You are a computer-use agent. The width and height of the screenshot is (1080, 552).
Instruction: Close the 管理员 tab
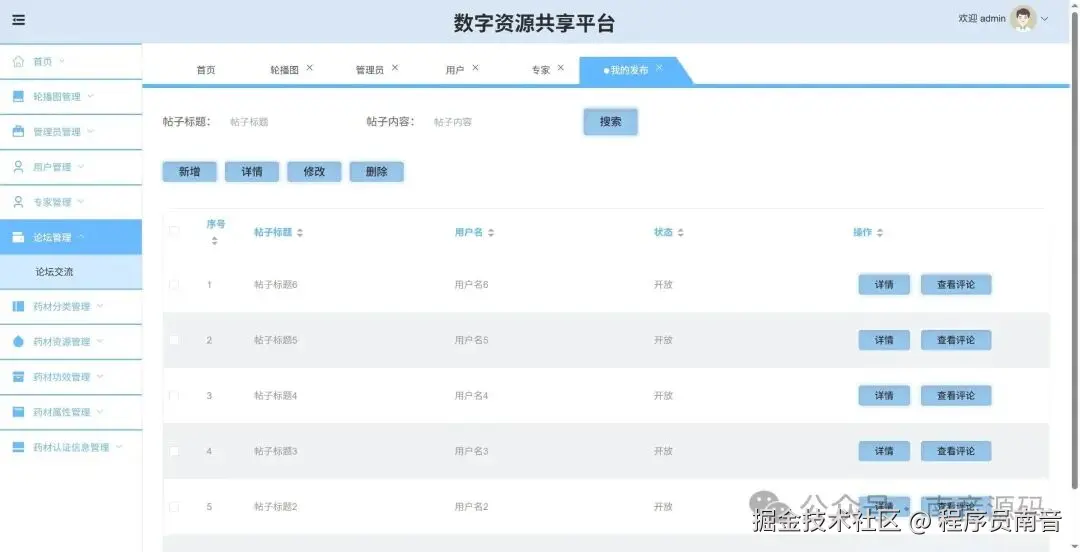(x=395, y=68)
